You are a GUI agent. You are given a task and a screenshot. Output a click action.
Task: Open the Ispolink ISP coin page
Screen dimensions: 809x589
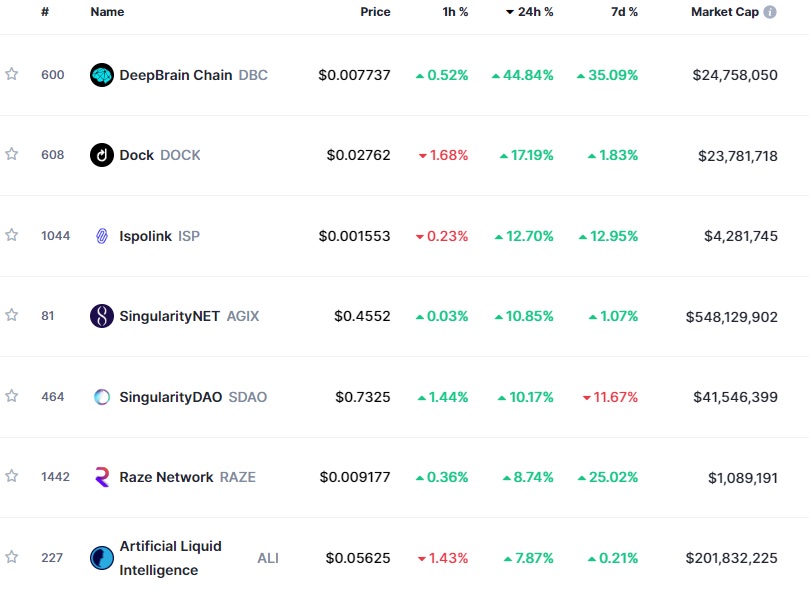[x=159, y=236]
